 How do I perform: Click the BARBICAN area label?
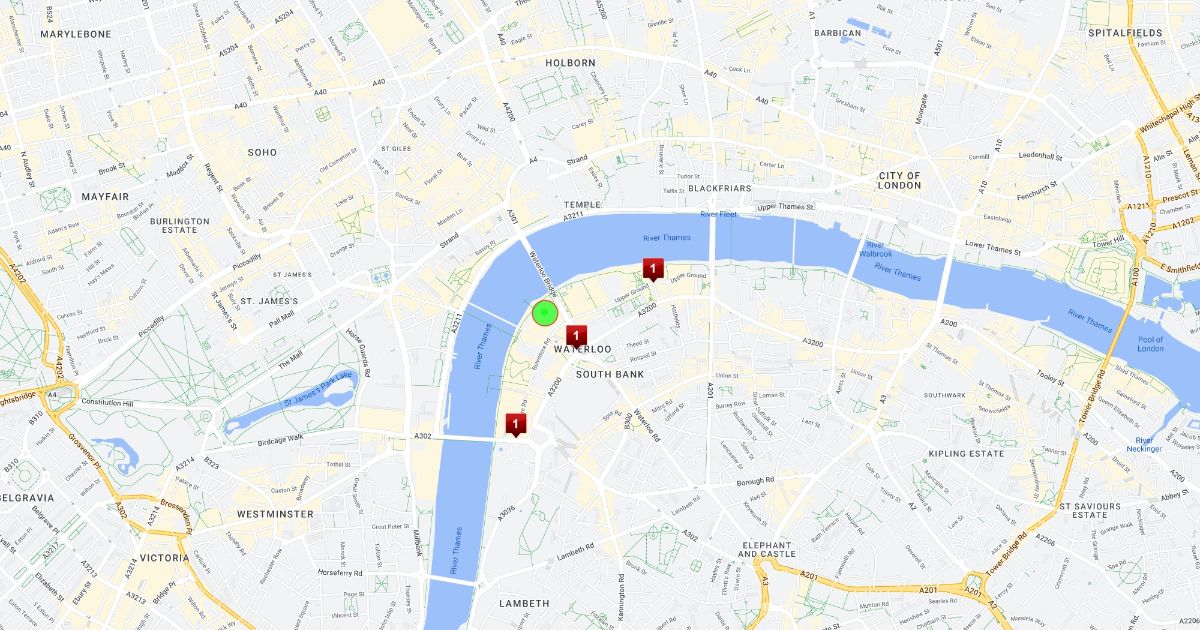click(838, 33)
